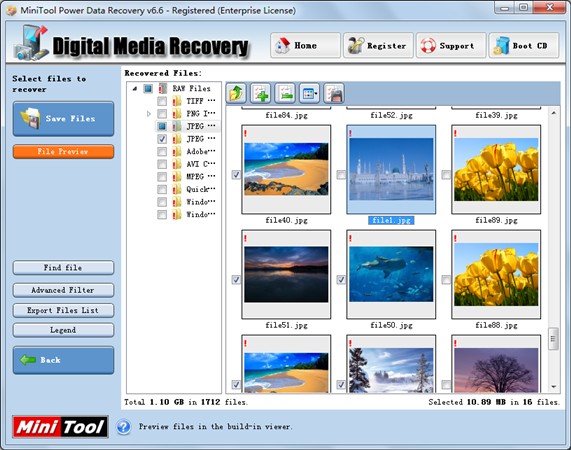Screen dimensions: 571x450
Task: Click the RAW Files drive icon
Action: (x=163, y=88)
